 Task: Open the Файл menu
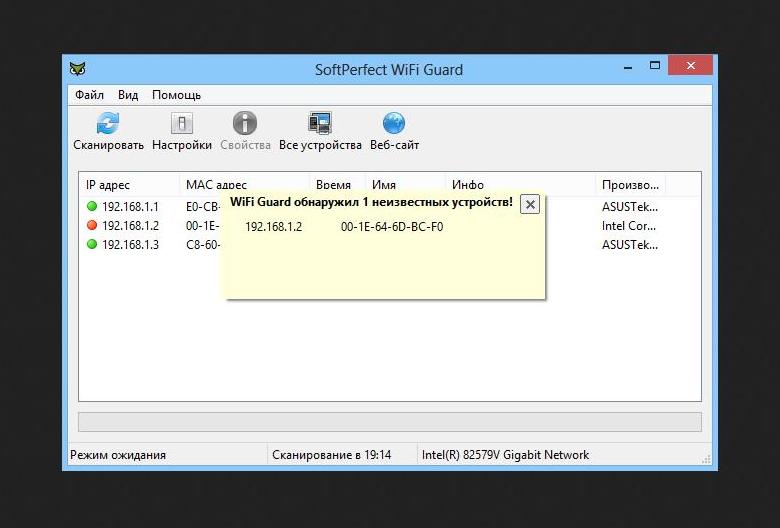89,95
